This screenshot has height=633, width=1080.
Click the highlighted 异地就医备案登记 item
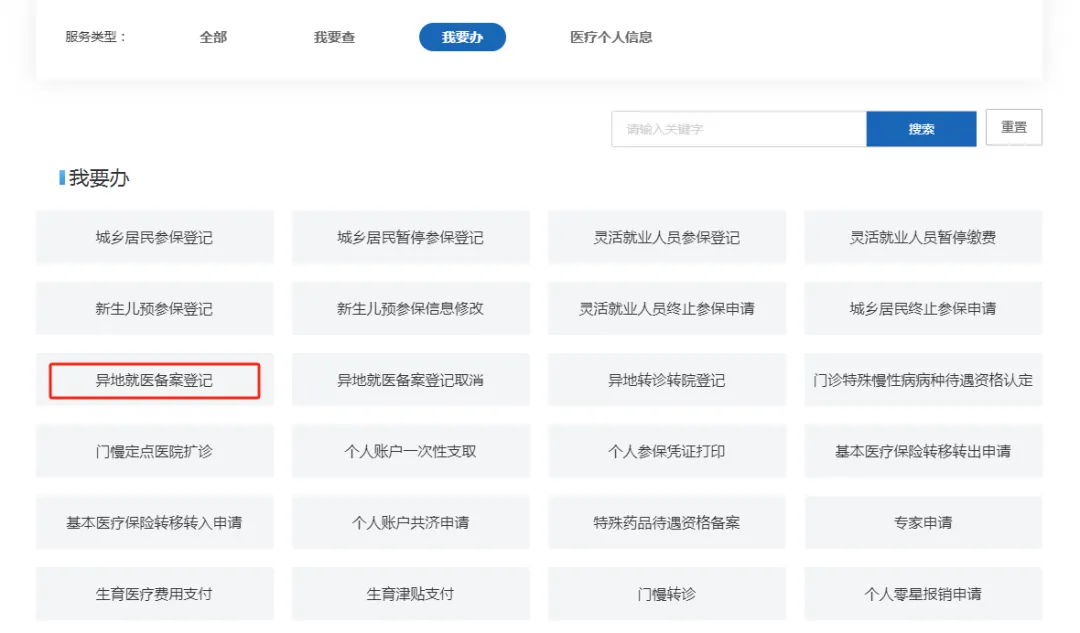(154, 381)
